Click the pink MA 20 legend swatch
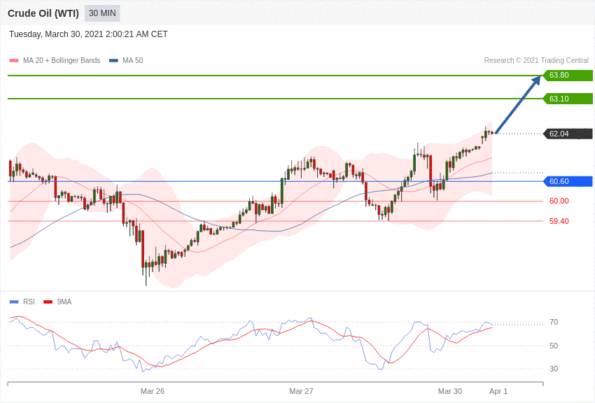The width and height of the screenshot is (595, 403). tap(14, 60)
